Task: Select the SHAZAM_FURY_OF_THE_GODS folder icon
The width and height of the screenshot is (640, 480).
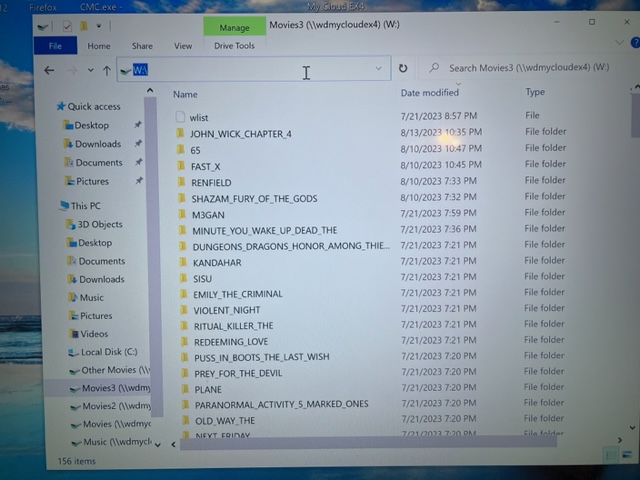Action: (x=182, y=198)
